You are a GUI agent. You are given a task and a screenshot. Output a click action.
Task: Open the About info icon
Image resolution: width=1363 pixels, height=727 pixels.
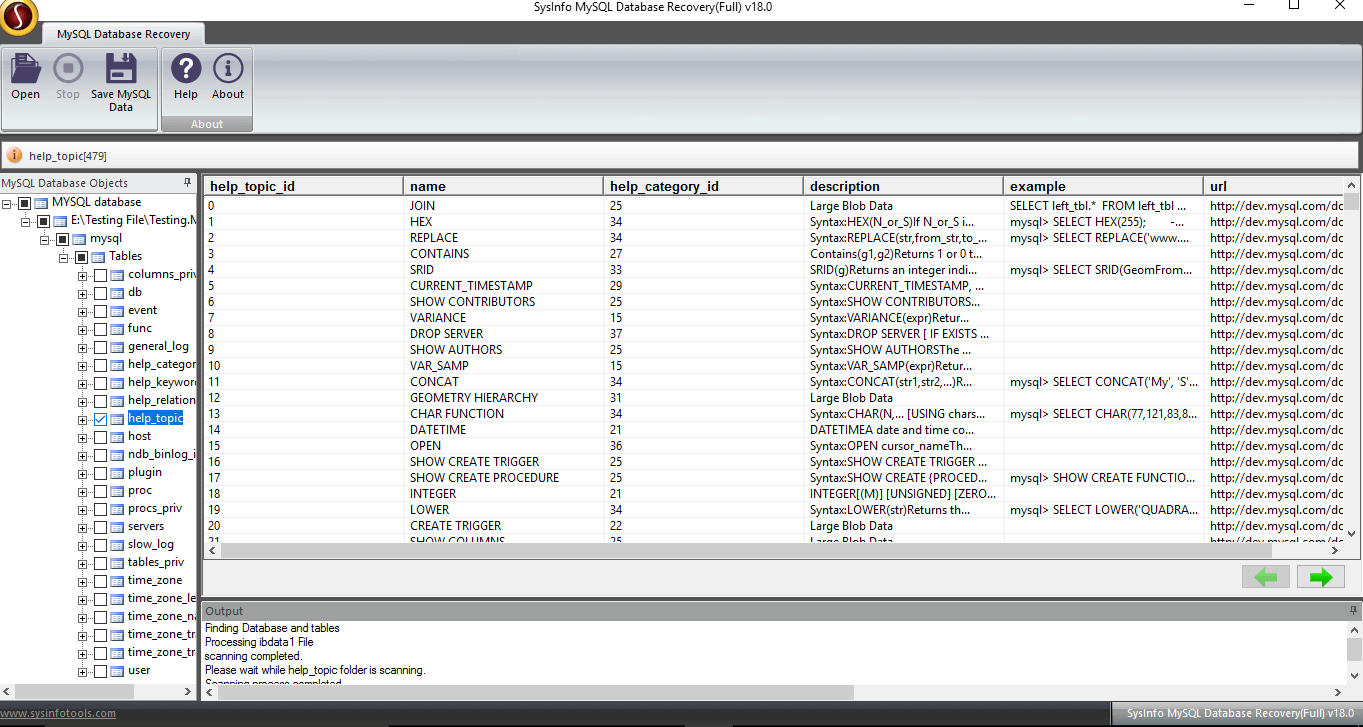[228, 70]
